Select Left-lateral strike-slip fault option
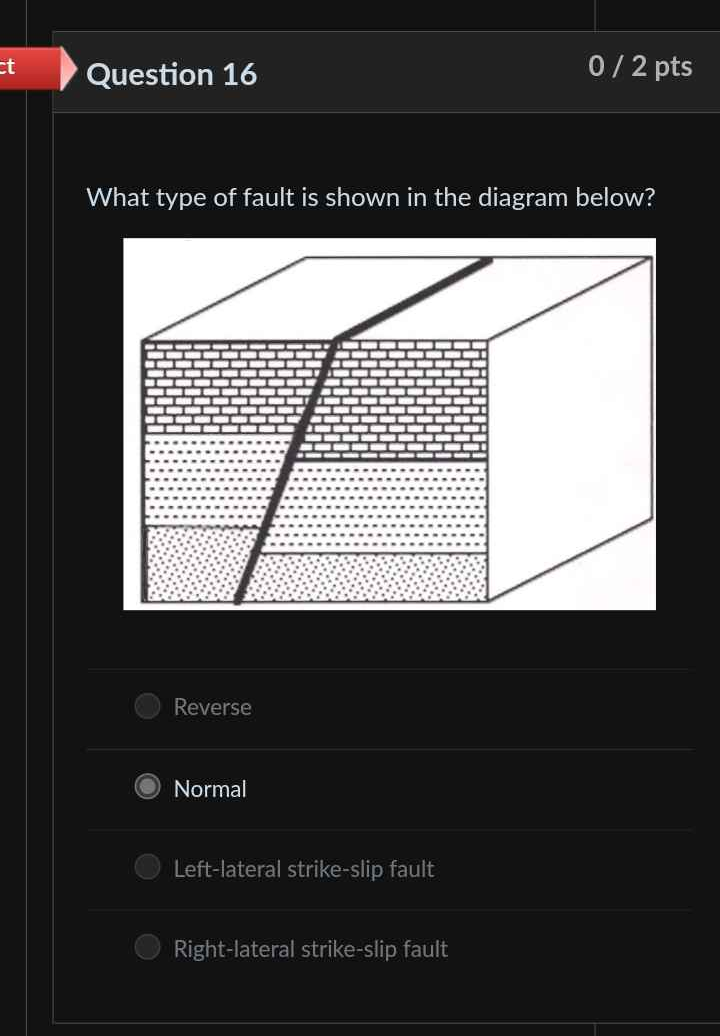Screen dimensions: 720x1036 (147, 867)
